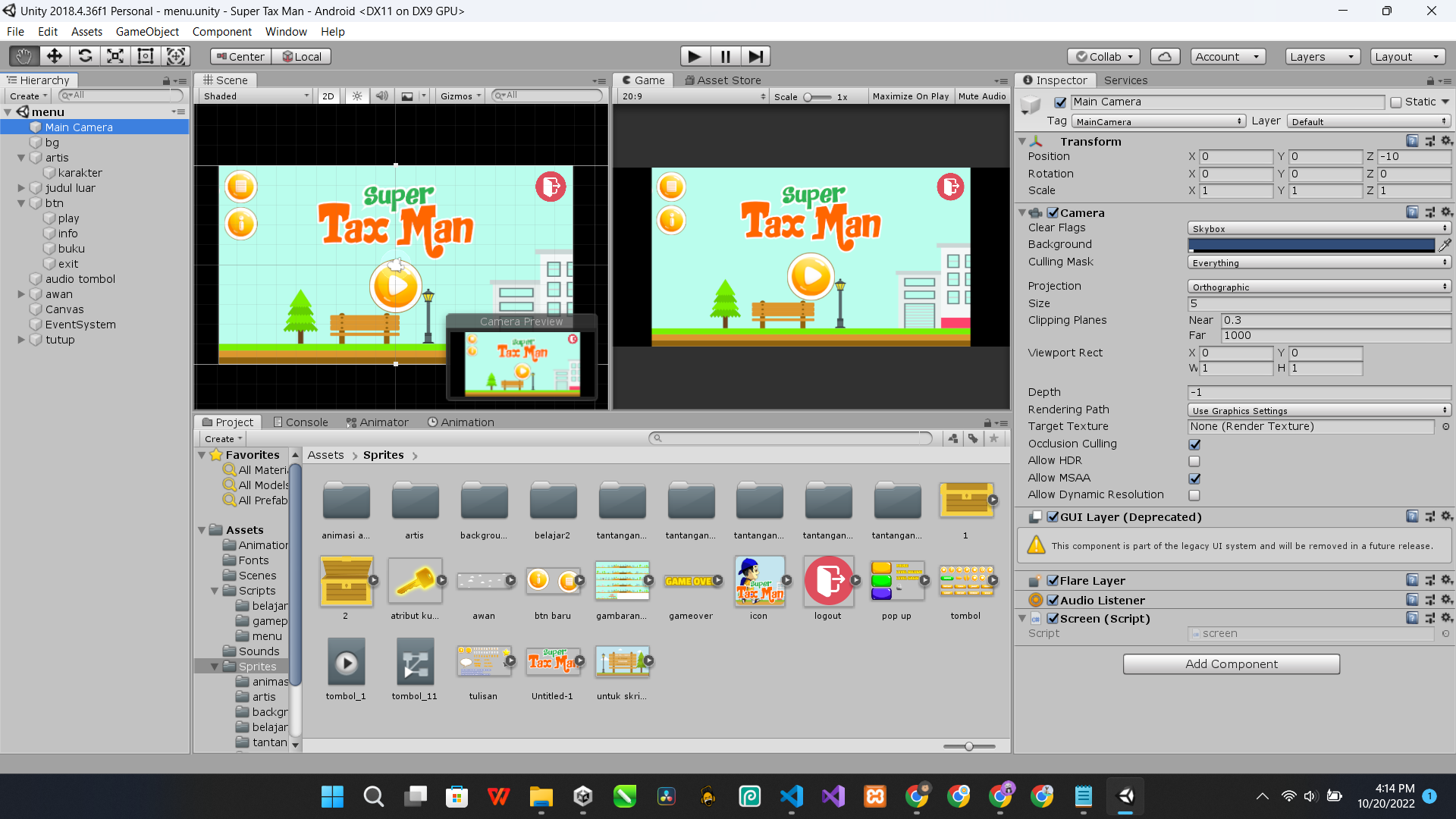Select the Hand tool in toolbar
1456x819 pixels.
pos(24,56)
